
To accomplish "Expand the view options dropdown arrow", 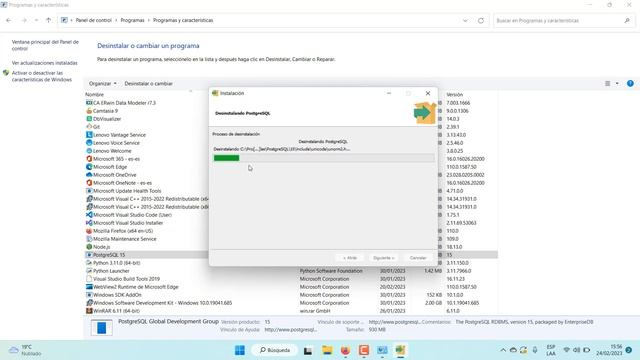I will [x=617, y=83].
